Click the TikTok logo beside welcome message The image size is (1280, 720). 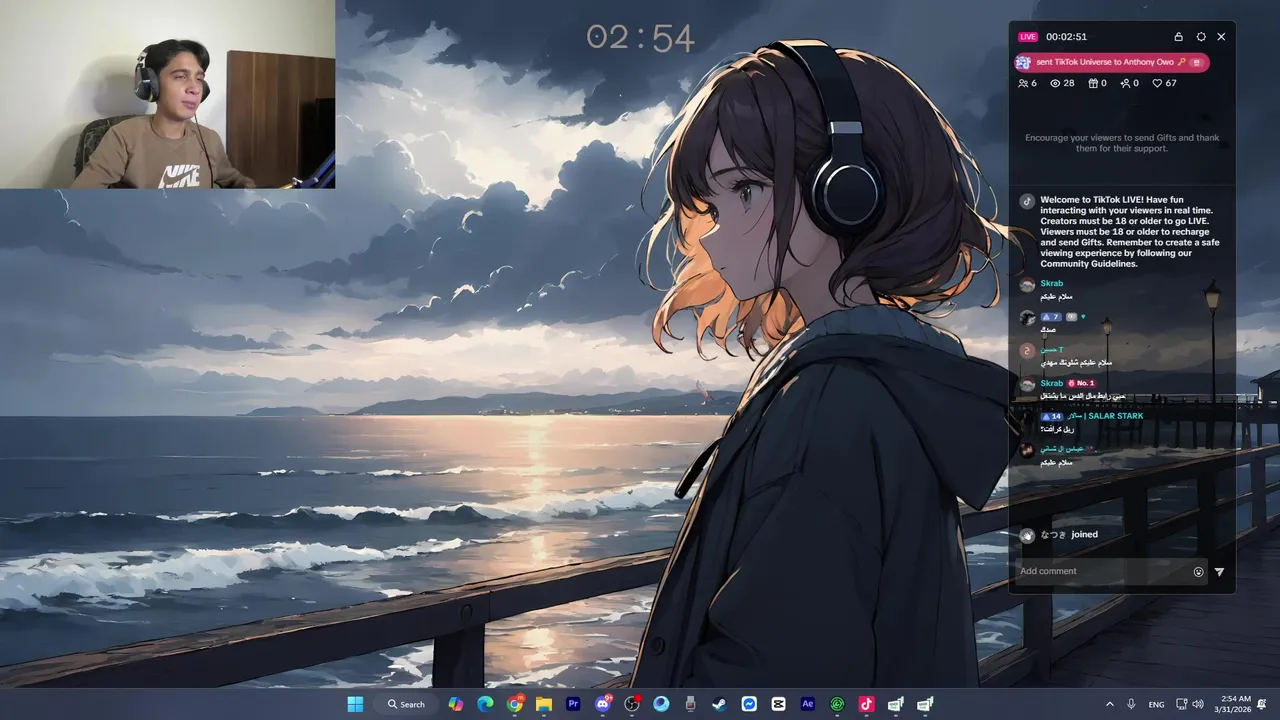(x=1026, y=201)
